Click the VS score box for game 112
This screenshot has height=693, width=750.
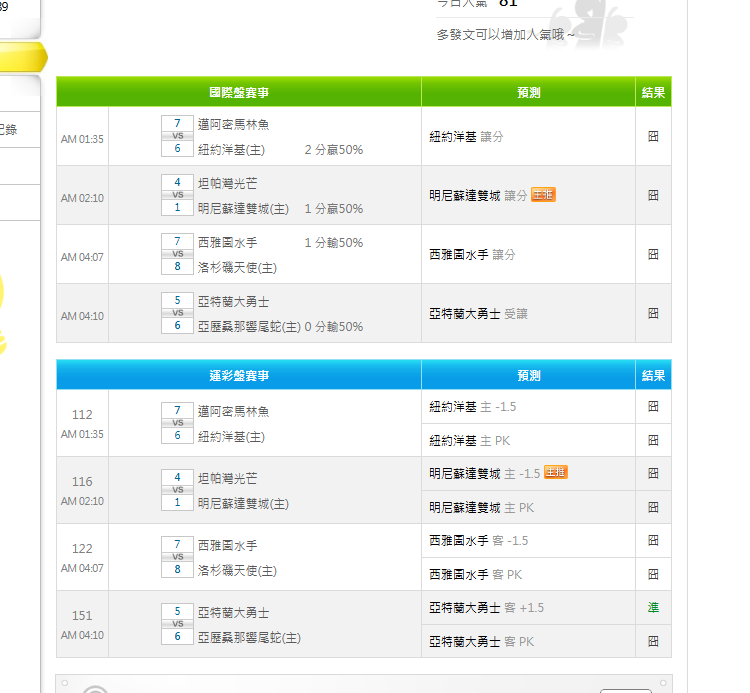[177, 423]
